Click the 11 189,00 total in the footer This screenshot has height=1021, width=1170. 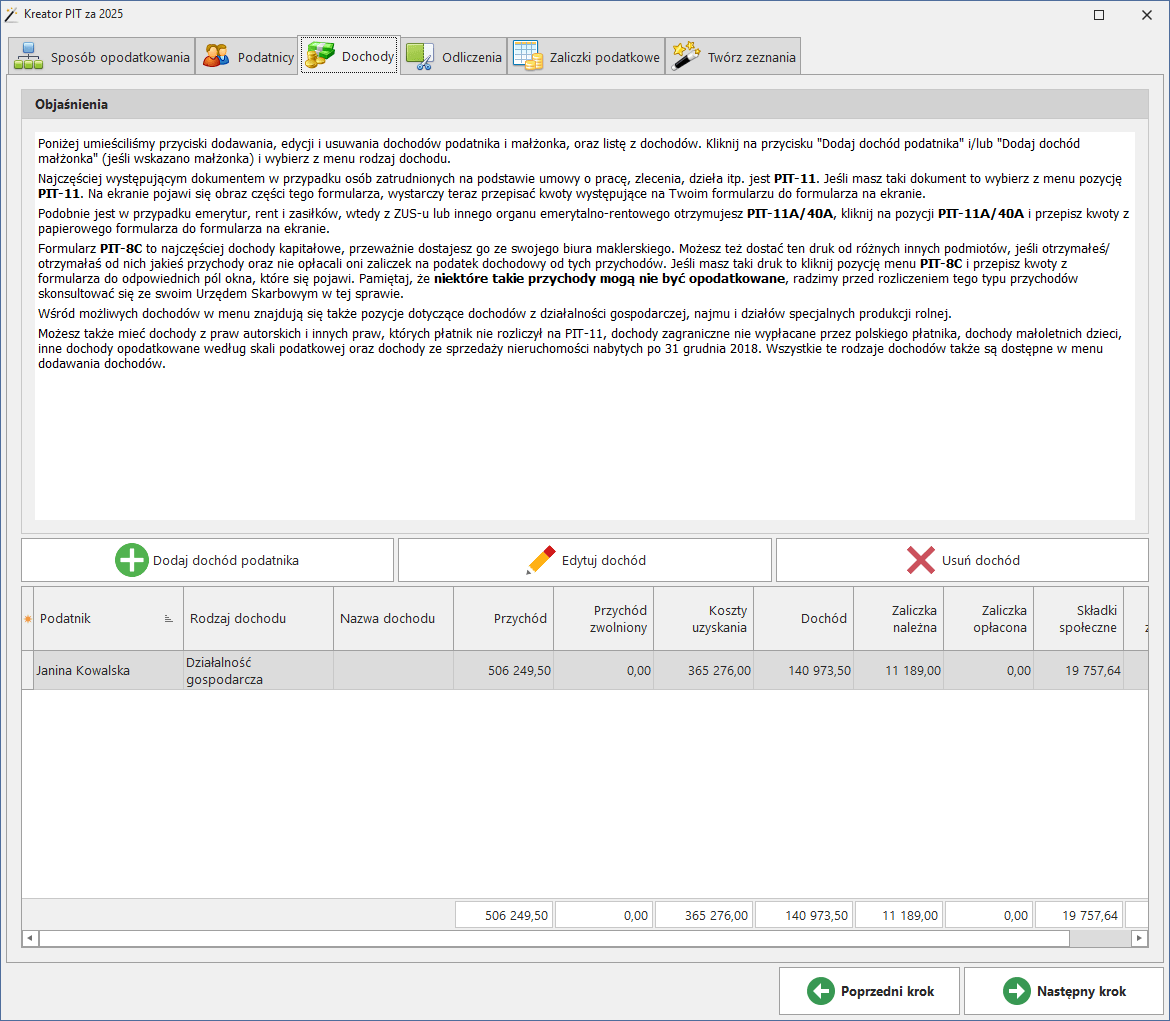coord(899,915)
